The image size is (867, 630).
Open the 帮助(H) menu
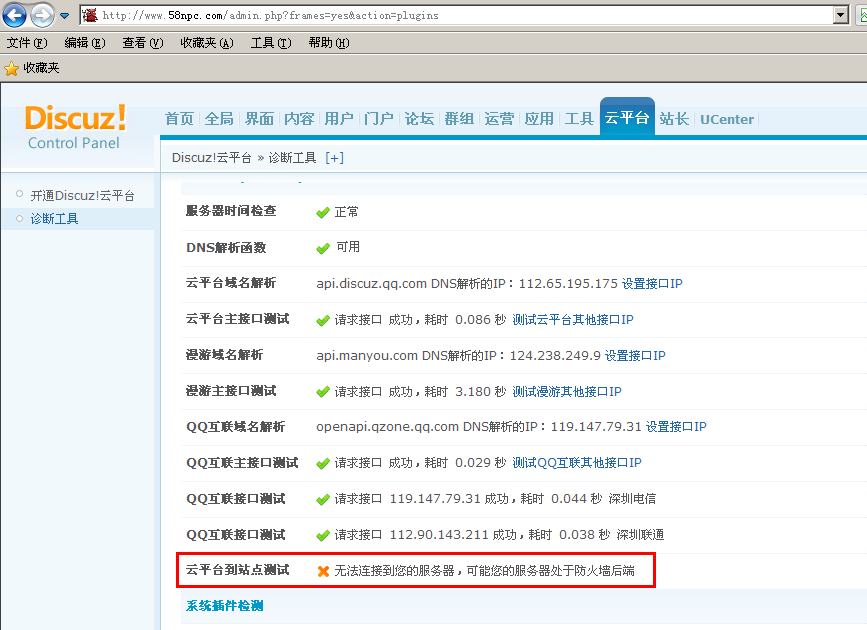click(x=329, y=43)
